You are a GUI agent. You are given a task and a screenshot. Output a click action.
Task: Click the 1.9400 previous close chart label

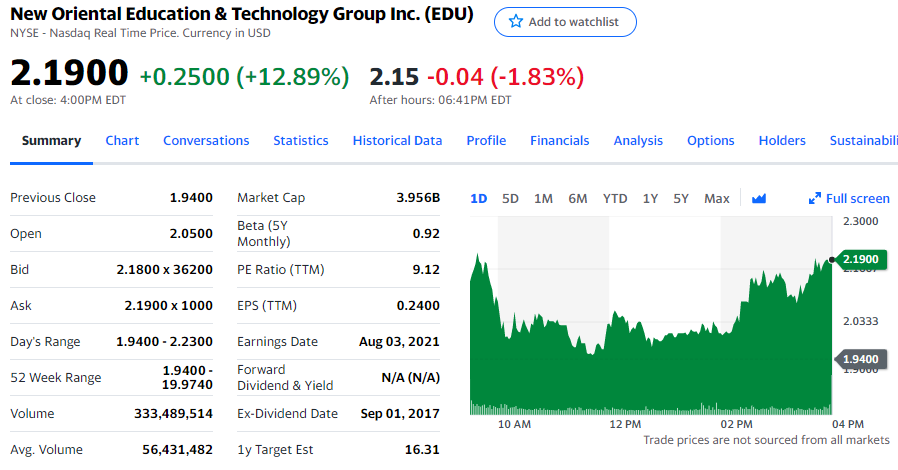(859, 358)
